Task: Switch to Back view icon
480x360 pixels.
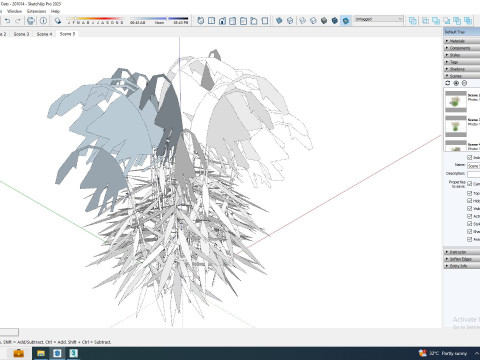Action: point(243,21)
